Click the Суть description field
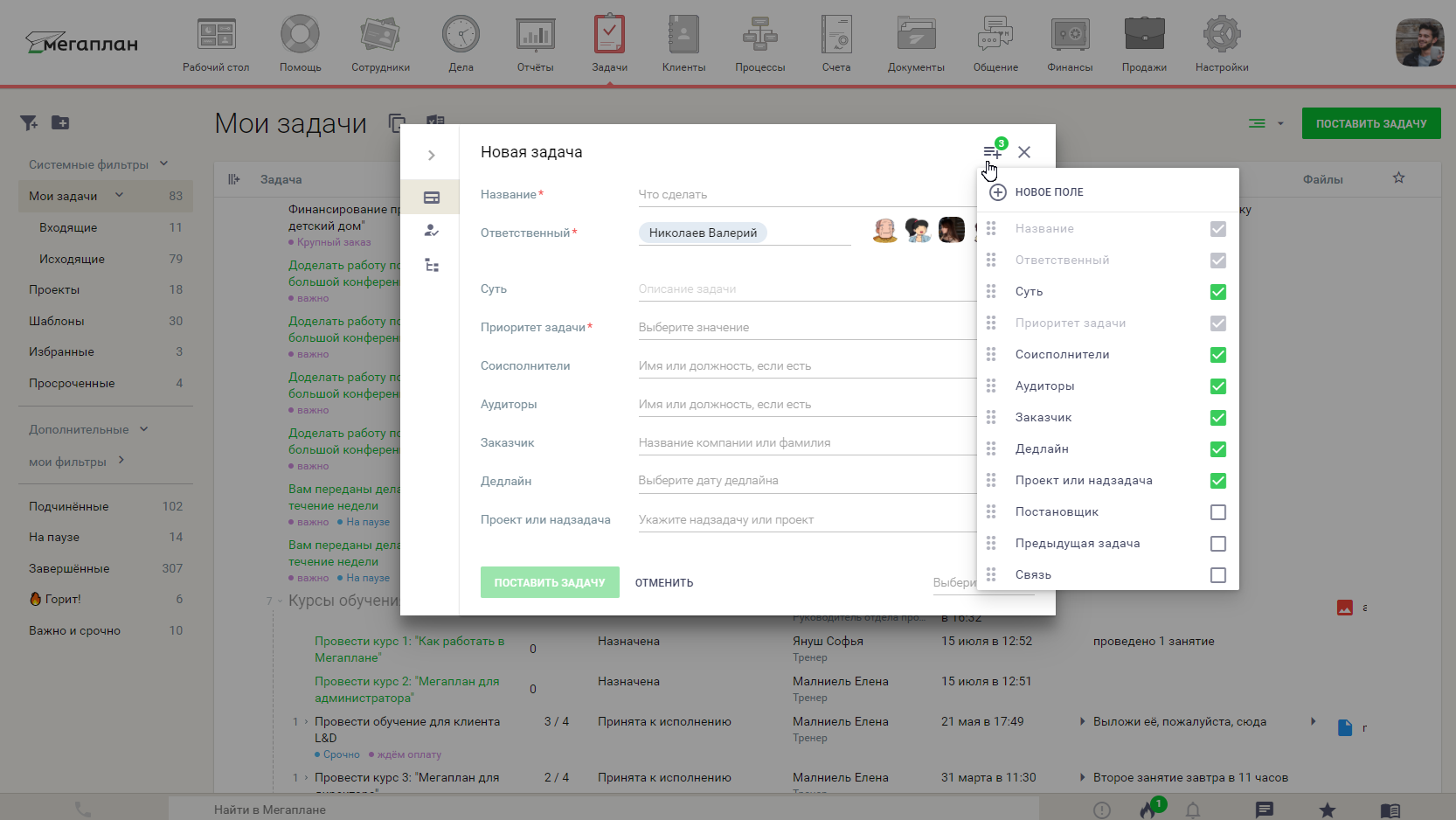 click(x=807, y=289)
